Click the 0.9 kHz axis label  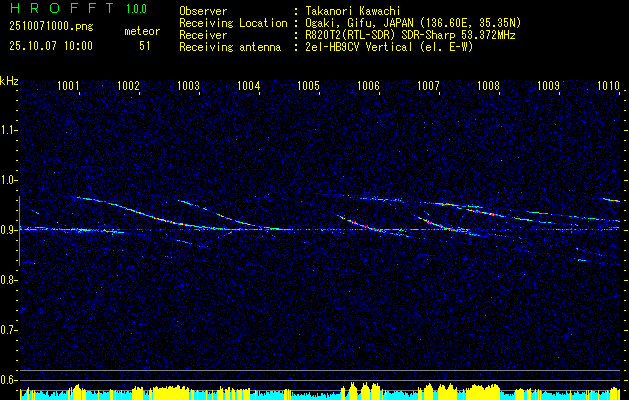[x=8, y=230]
